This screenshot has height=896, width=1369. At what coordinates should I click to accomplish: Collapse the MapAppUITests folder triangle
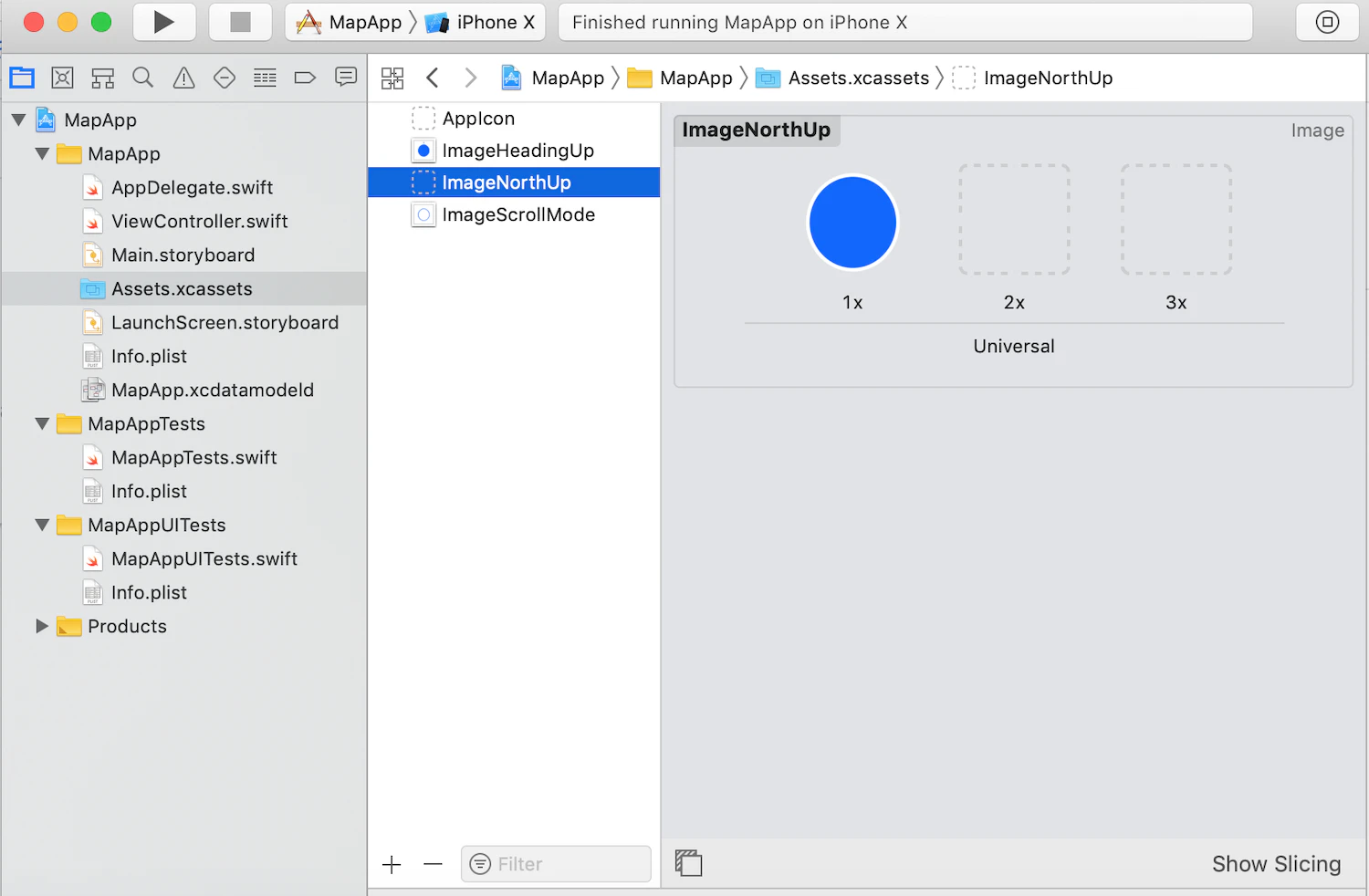[x=42, y=525]
